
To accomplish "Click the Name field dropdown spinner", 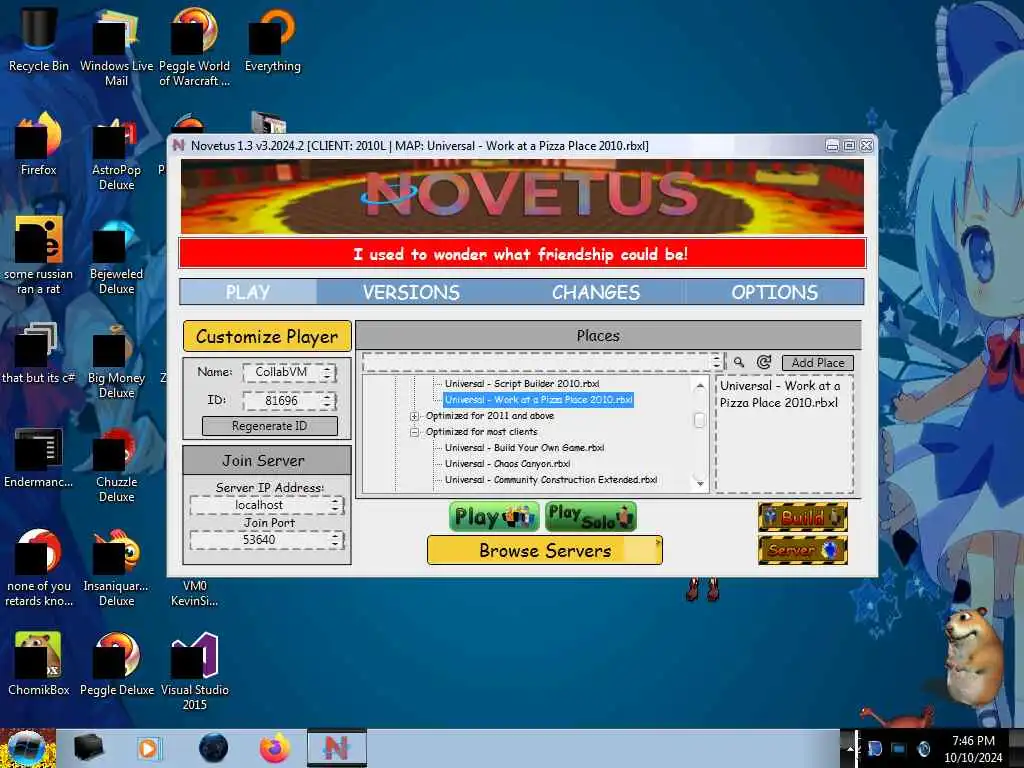I will point(328,373).
